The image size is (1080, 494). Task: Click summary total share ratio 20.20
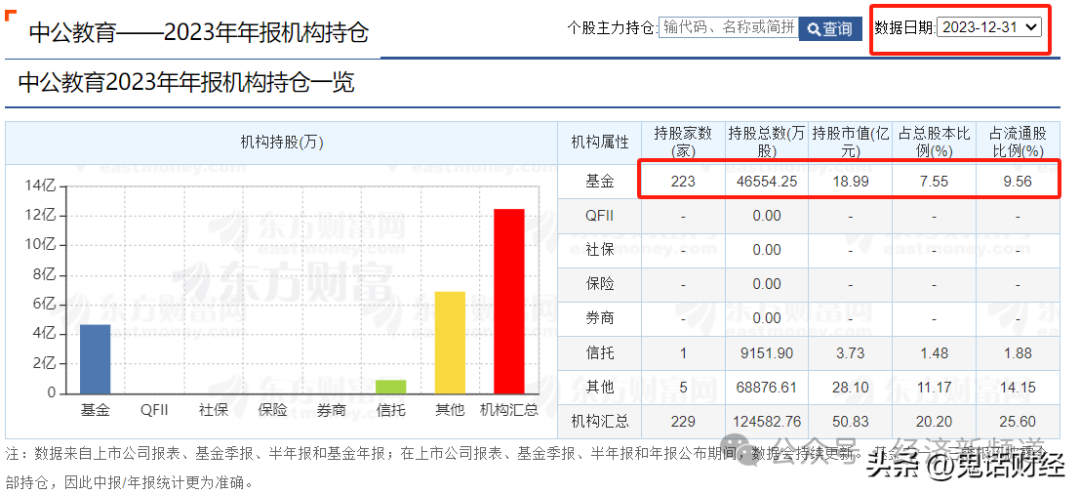(x=934, y=422)
